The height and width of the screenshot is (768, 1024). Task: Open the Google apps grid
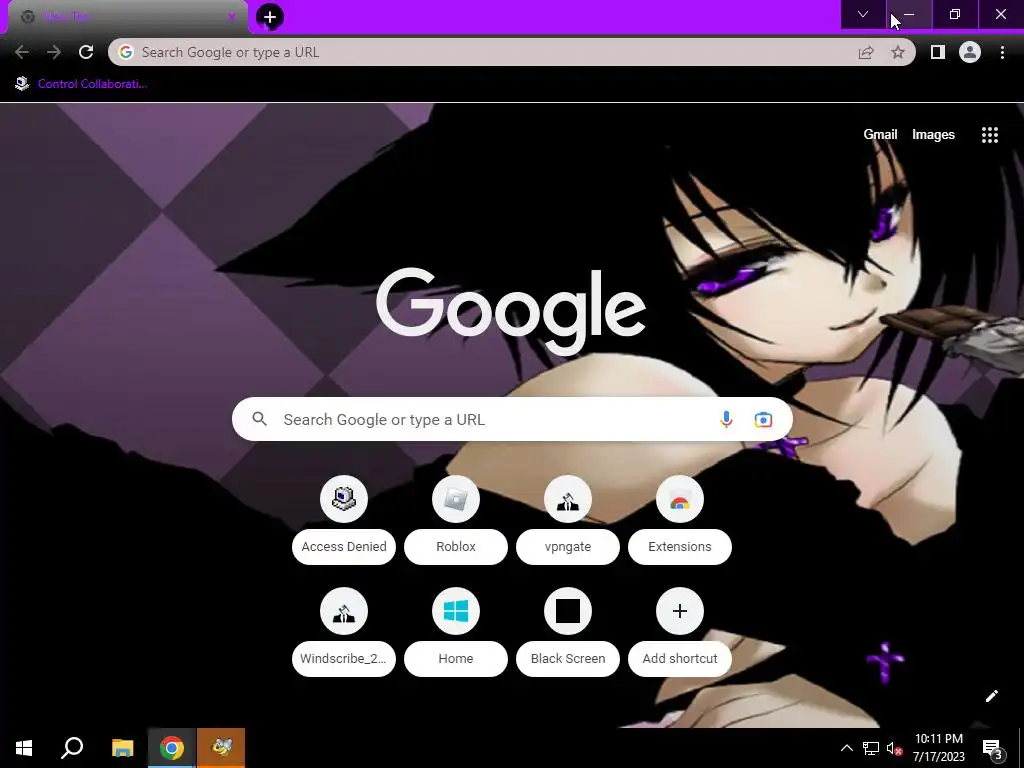coord(990,135)
